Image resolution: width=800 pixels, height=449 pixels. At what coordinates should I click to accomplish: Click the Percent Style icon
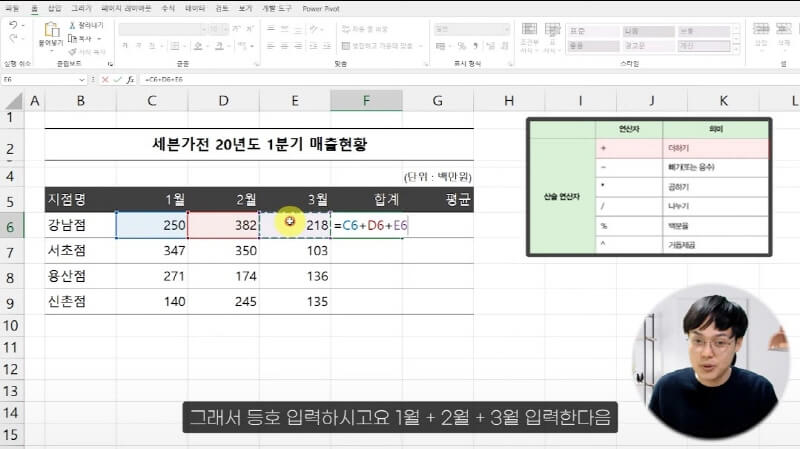click(x=461, y=46)
